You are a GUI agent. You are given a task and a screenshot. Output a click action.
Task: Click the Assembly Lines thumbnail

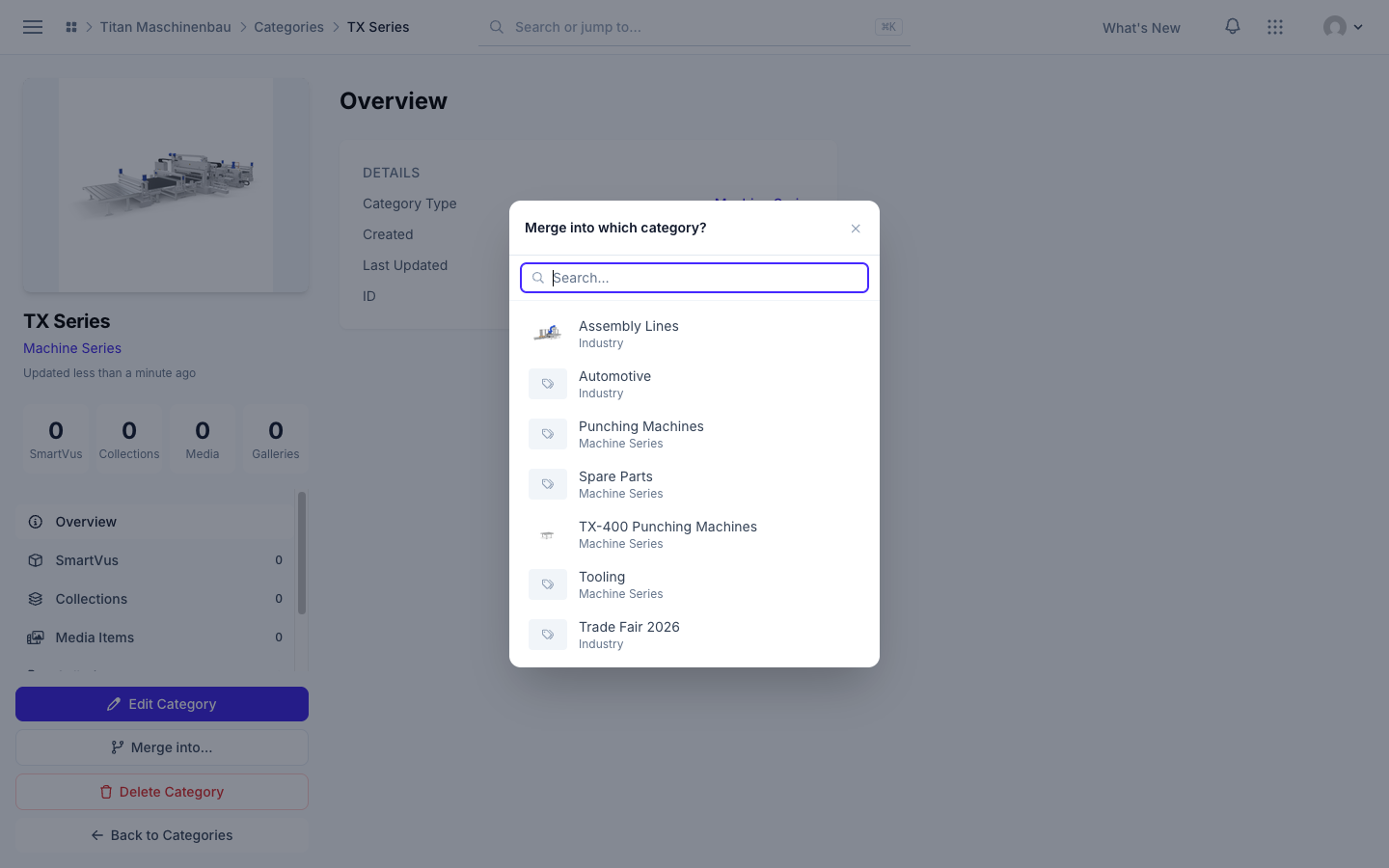[548, 334]
